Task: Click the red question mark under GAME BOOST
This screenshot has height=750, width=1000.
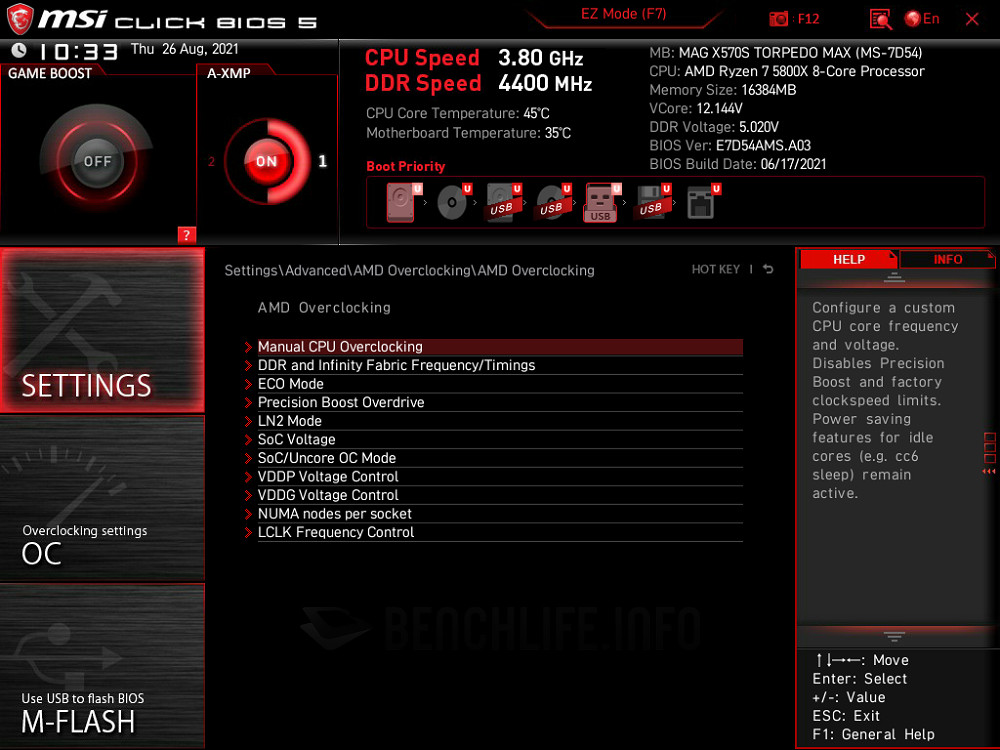Action: point(186,236)
